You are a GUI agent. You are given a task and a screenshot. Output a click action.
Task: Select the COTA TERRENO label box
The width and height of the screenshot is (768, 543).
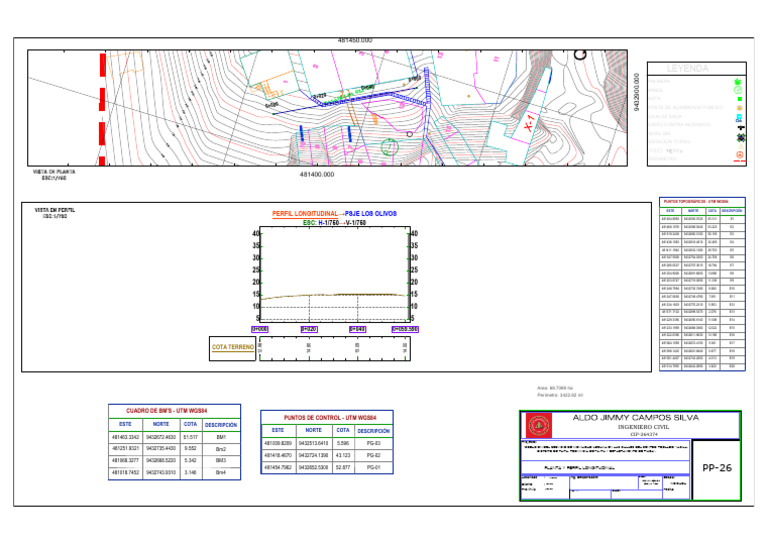coord(233,348)
